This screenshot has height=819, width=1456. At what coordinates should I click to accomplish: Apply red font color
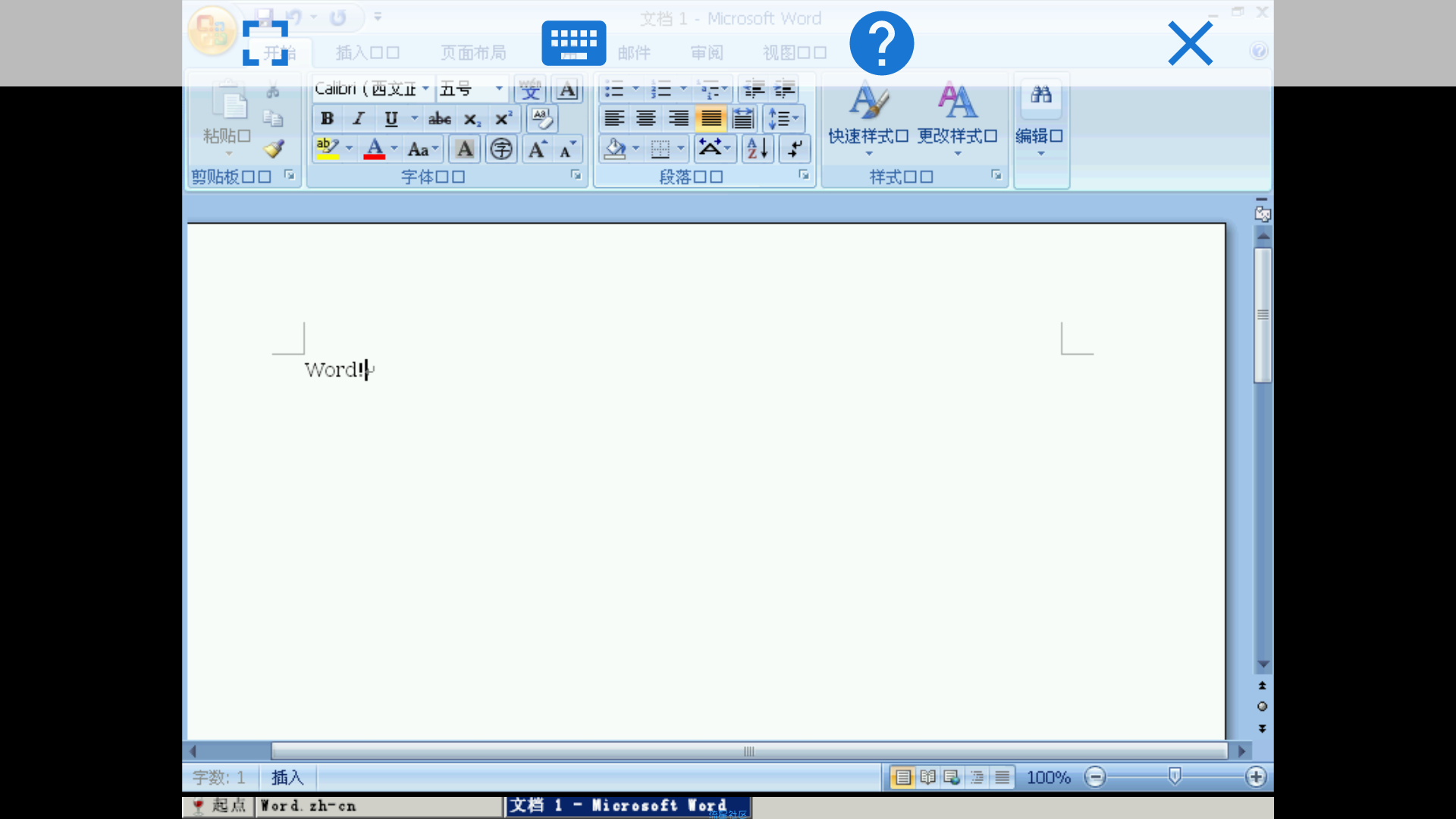(375, 149)
